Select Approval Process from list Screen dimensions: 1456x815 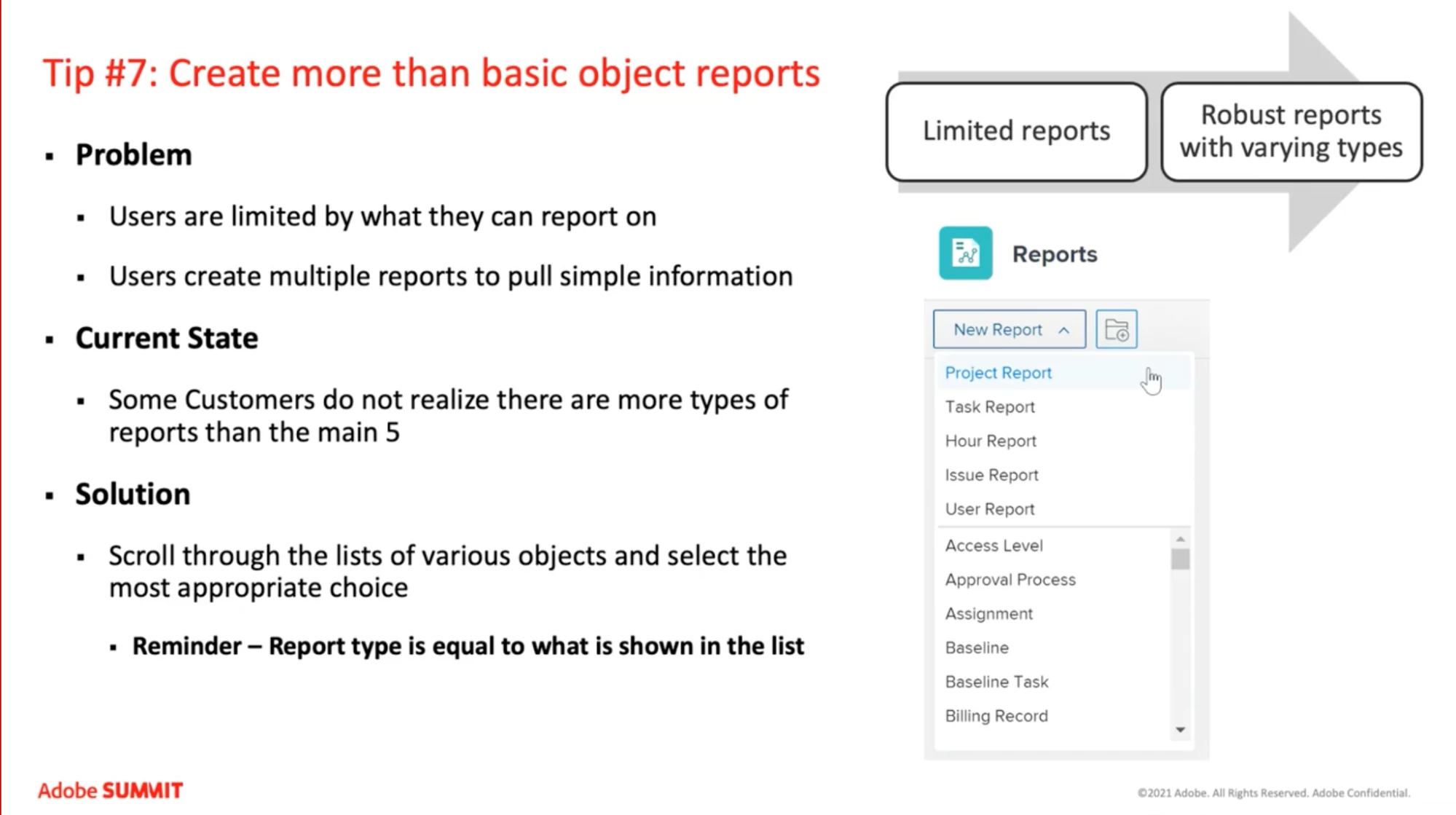(1010, 580)
